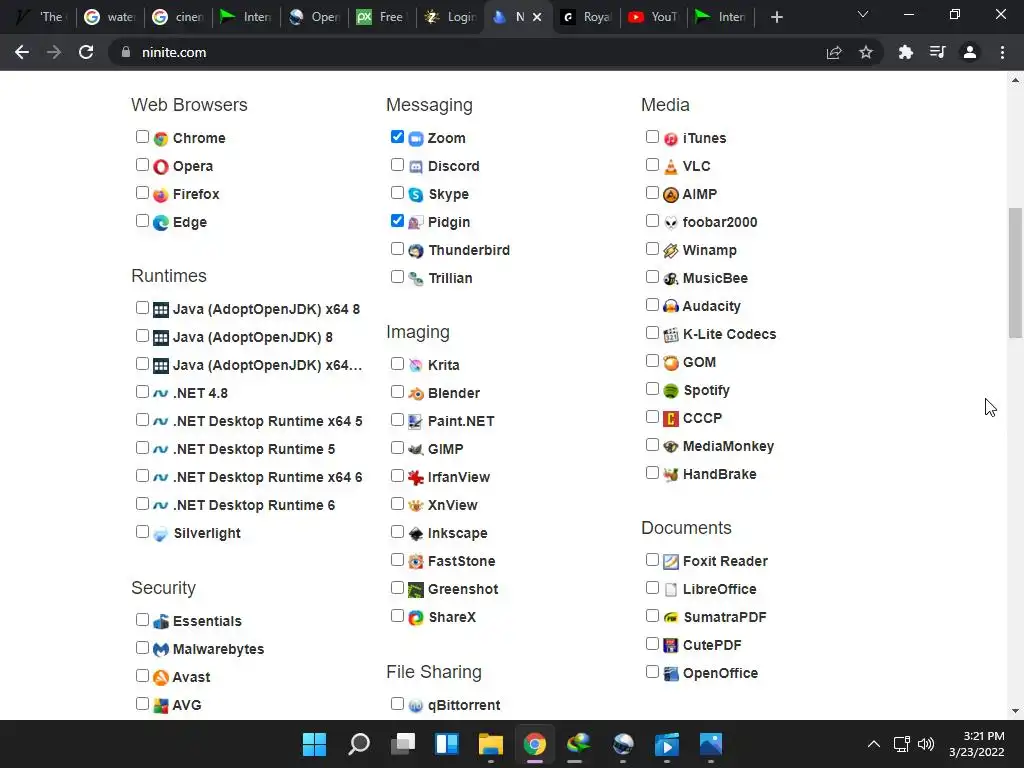Open clock and date in taskbar
This screenshot has height=768, width=1024.
click(976, 744)
